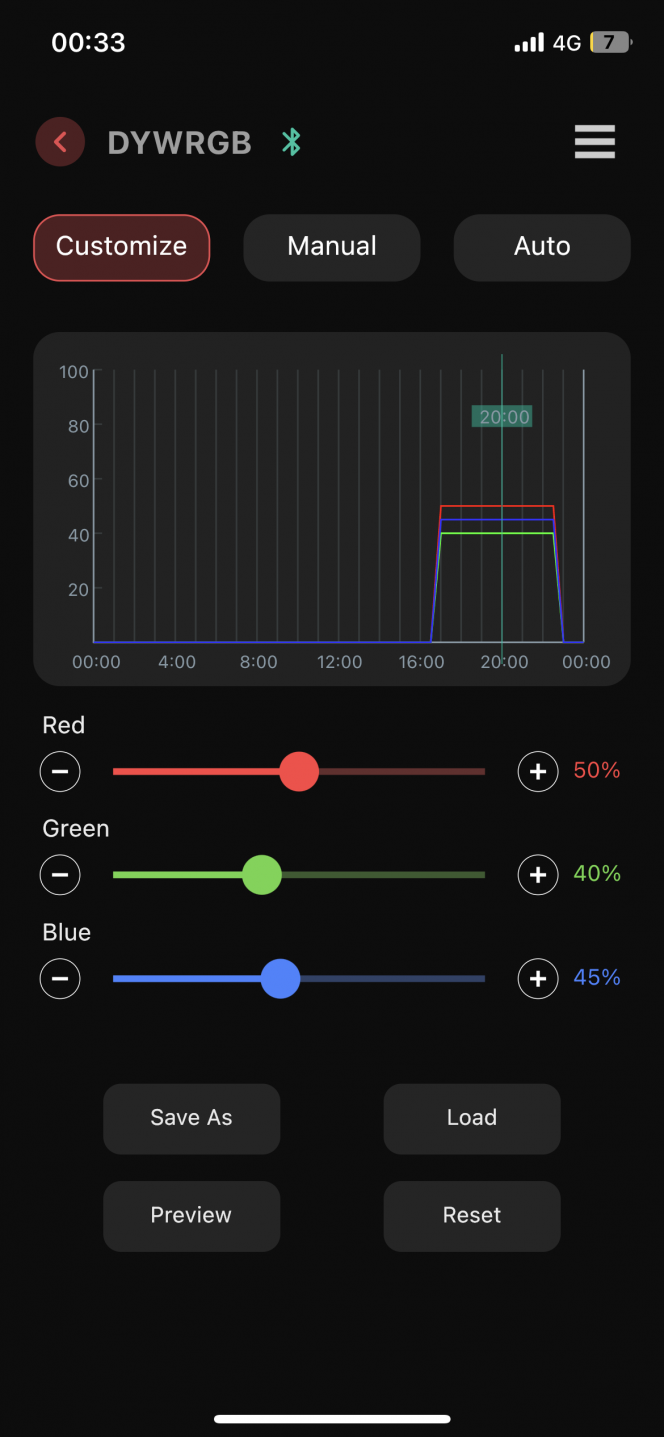Click the Green slider handle
Viewport: 664px width, 1437px height.
pos(262,875)
